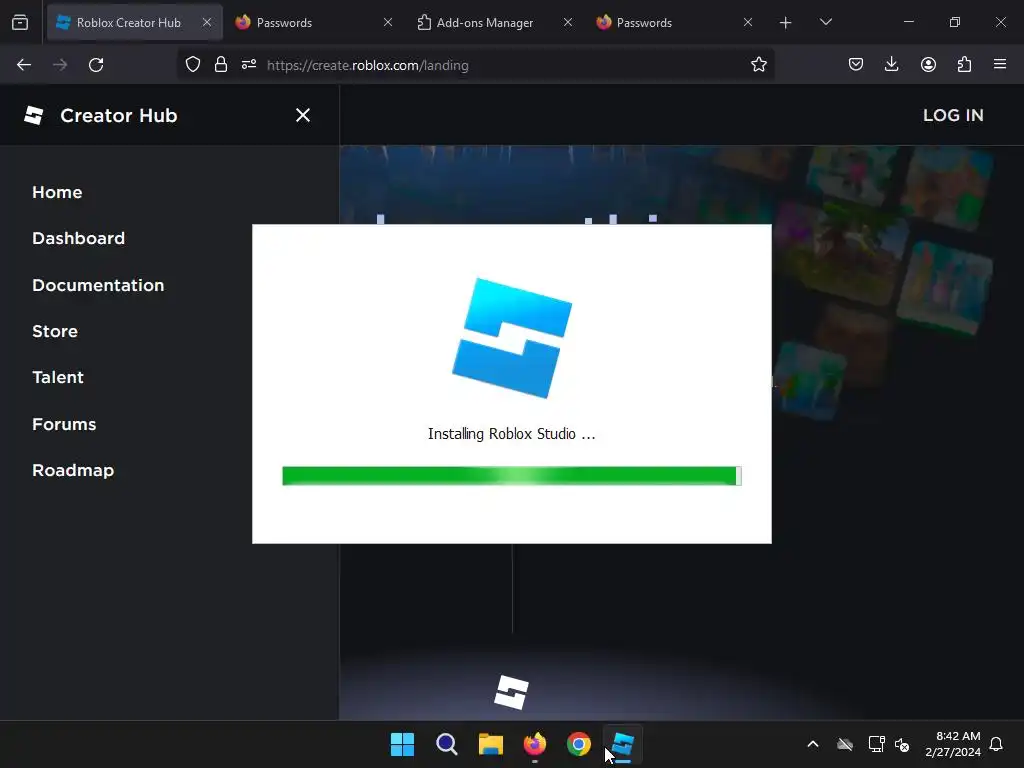Launch Google Chrome from taskbar
The width and height of the screenshot is (1024, 768).
(x=579, y=744)
